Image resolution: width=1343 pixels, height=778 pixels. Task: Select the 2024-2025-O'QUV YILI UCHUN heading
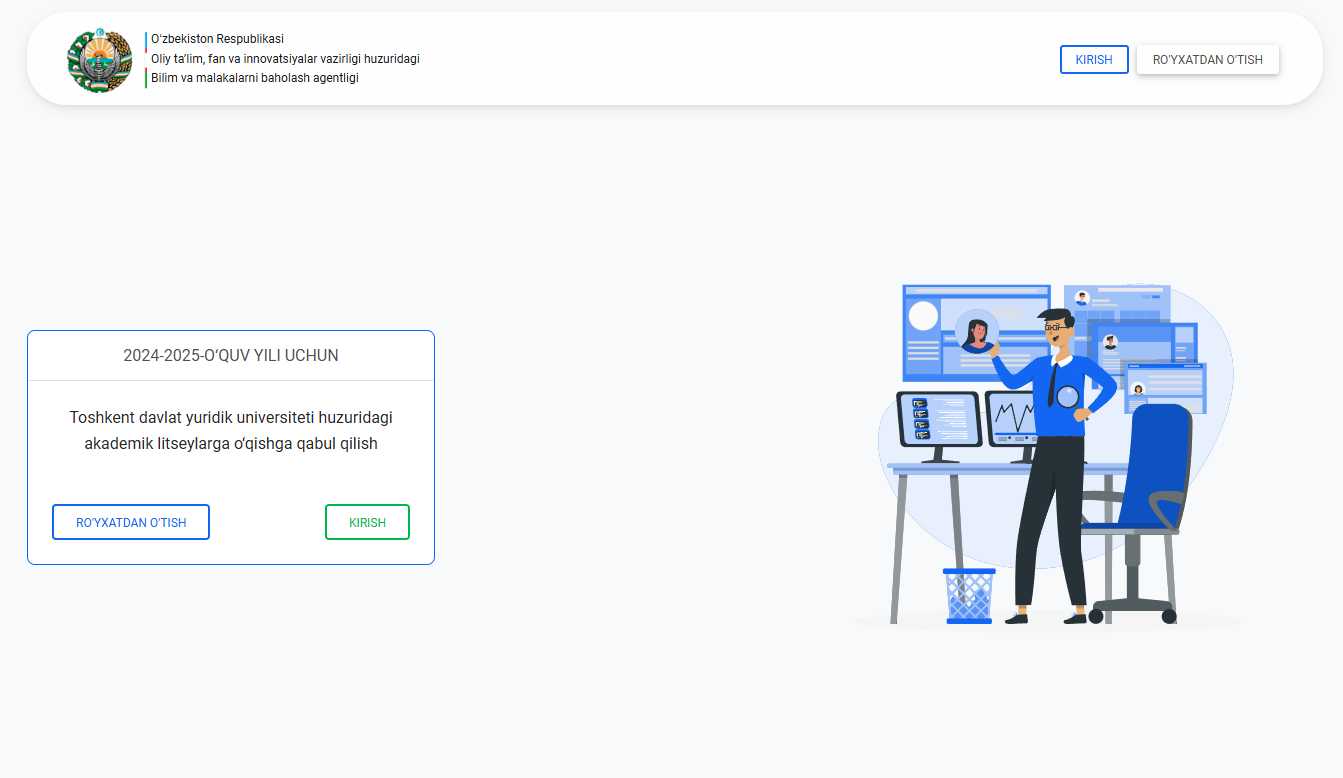point(231,356)
